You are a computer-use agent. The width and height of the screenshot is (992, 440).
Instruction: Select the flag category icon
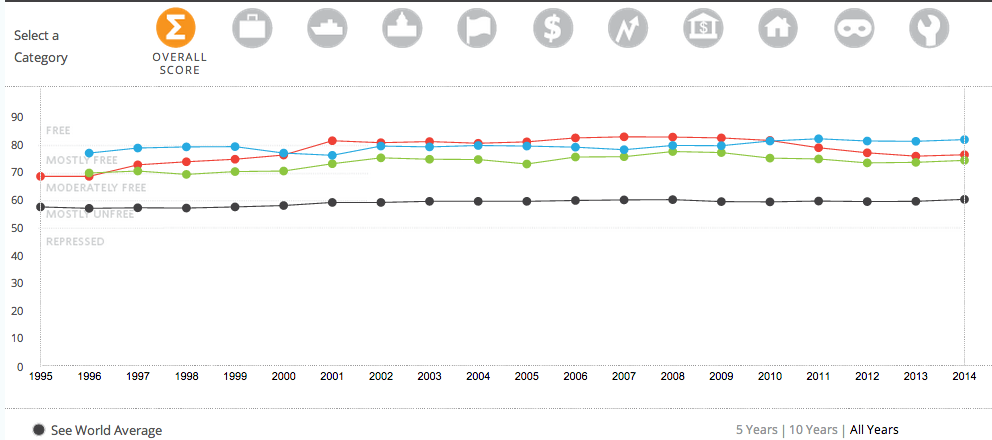[x=478, y=29]
